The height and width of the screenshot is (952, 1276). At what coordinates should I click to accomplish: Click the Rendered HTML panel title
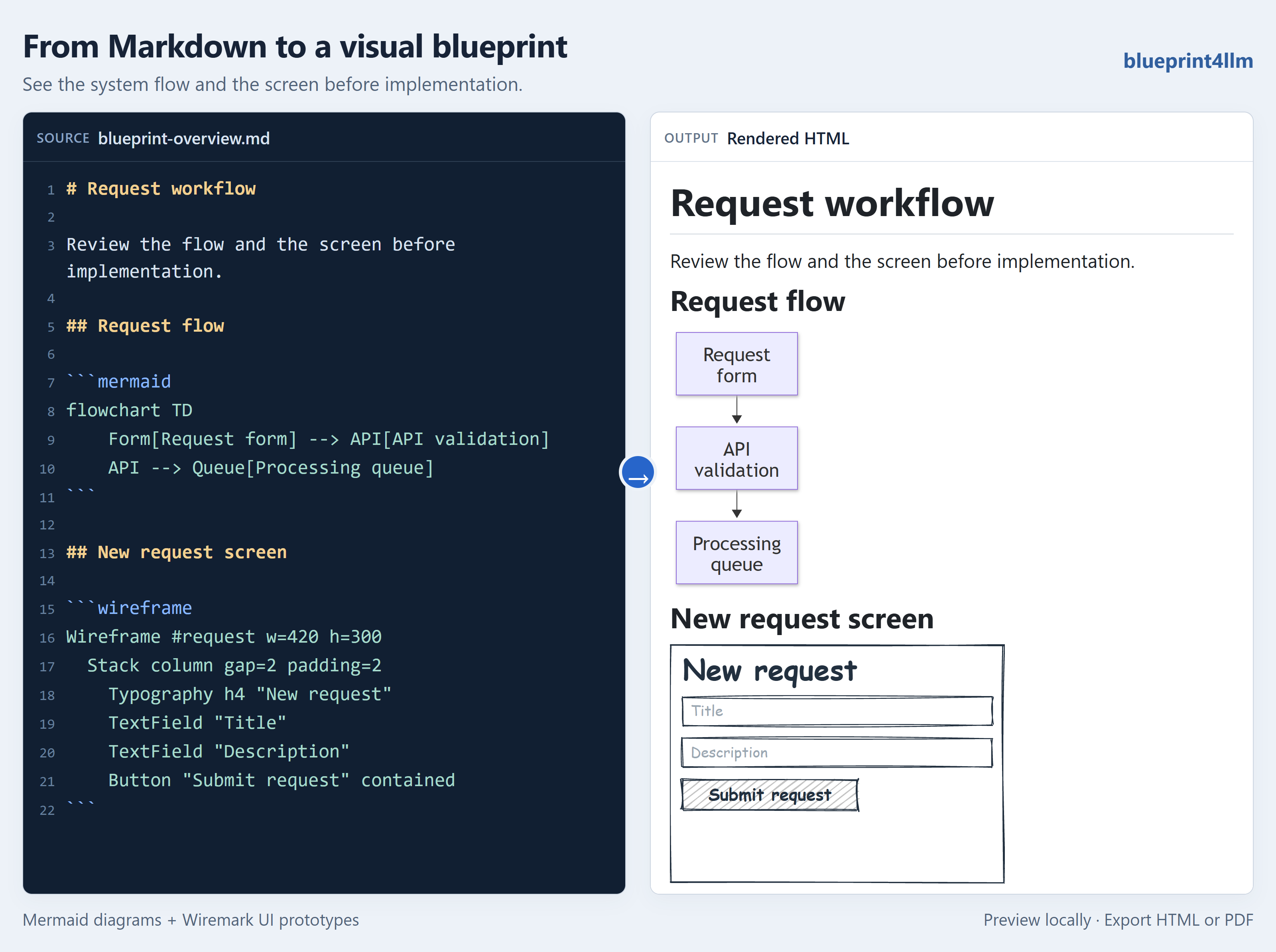tap(788, 138)
